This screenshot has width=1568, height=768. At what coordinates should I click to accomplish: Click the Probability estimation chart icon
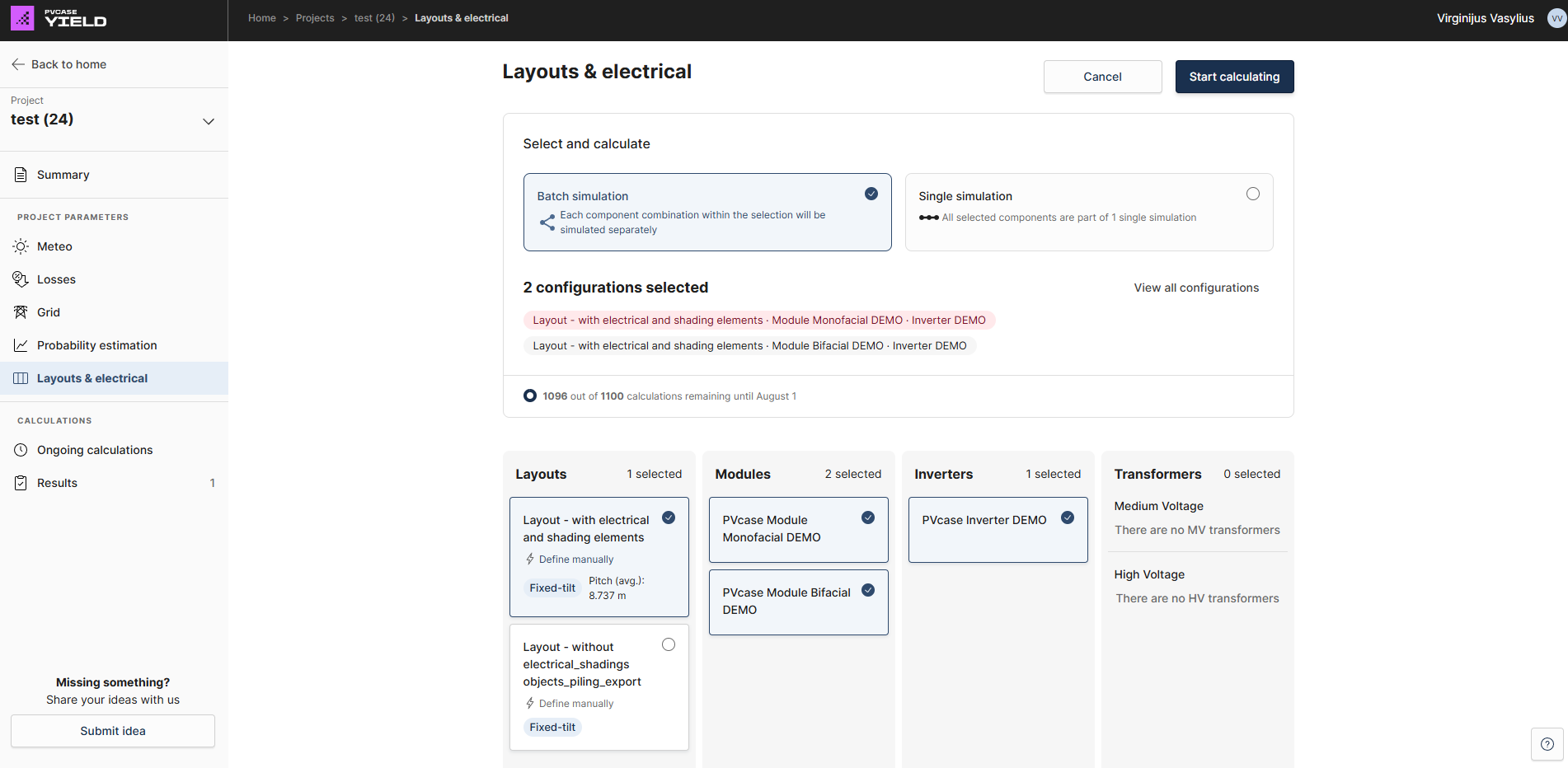(x=21, y=345)
